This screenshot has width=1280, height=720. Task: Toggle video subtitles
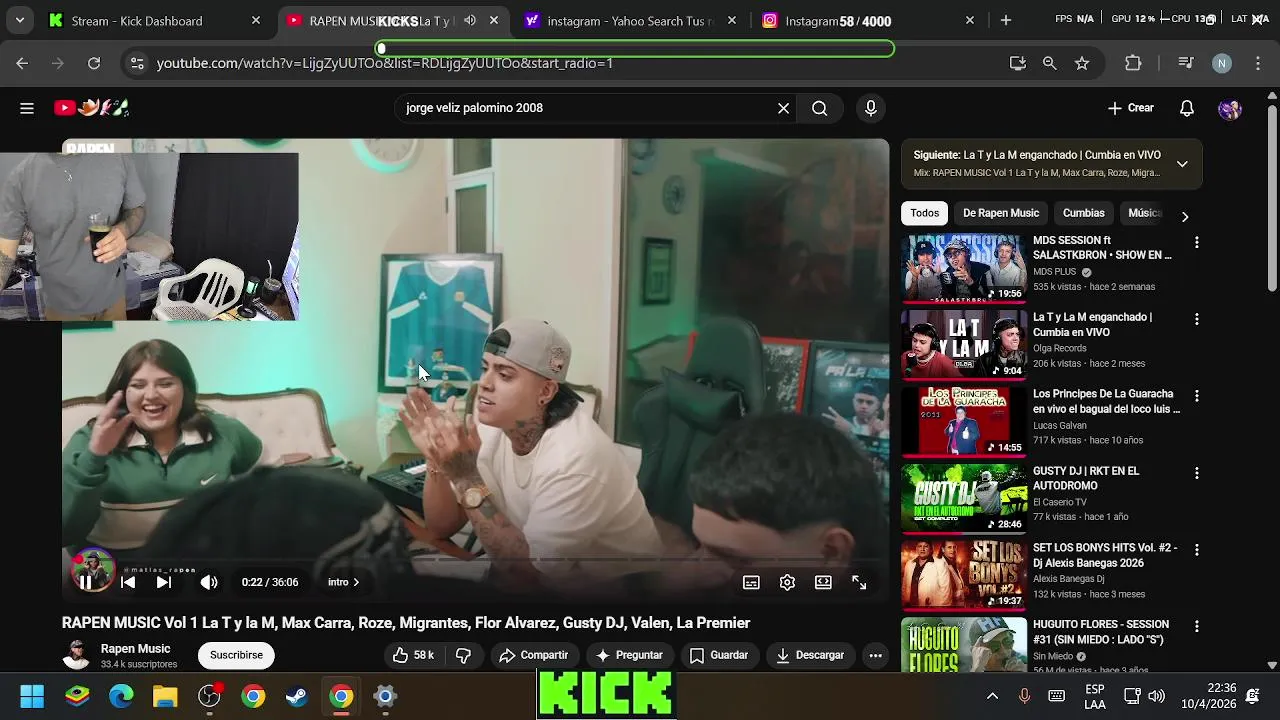(x=751, y=582)
